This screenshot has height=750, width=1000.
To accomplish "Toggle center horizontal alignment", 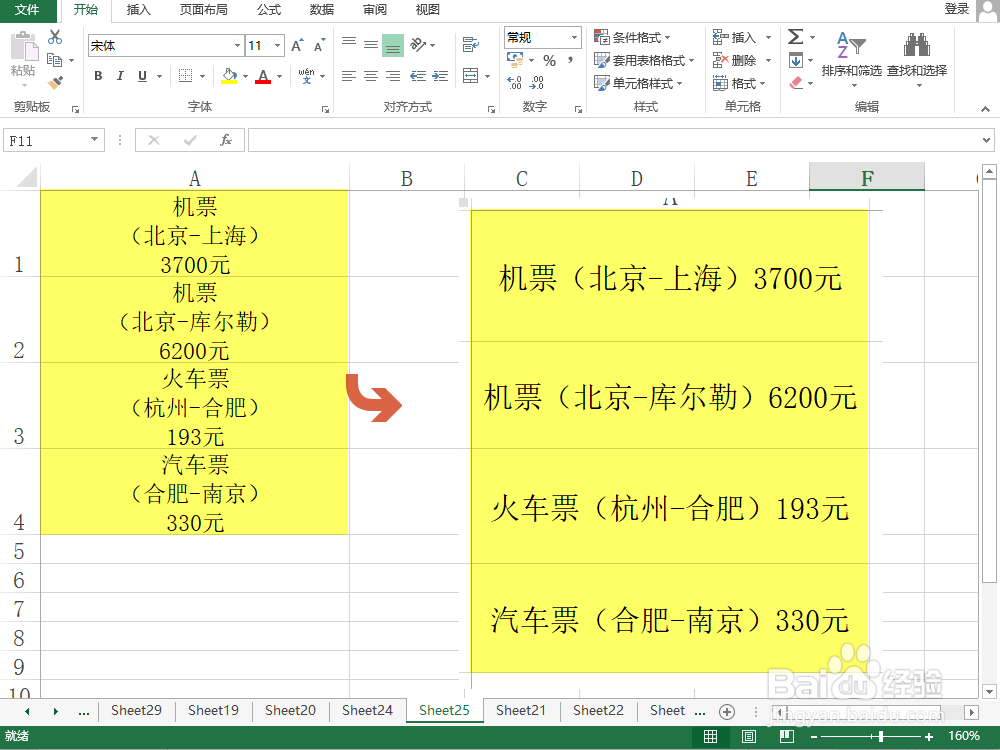I will 371,77.
